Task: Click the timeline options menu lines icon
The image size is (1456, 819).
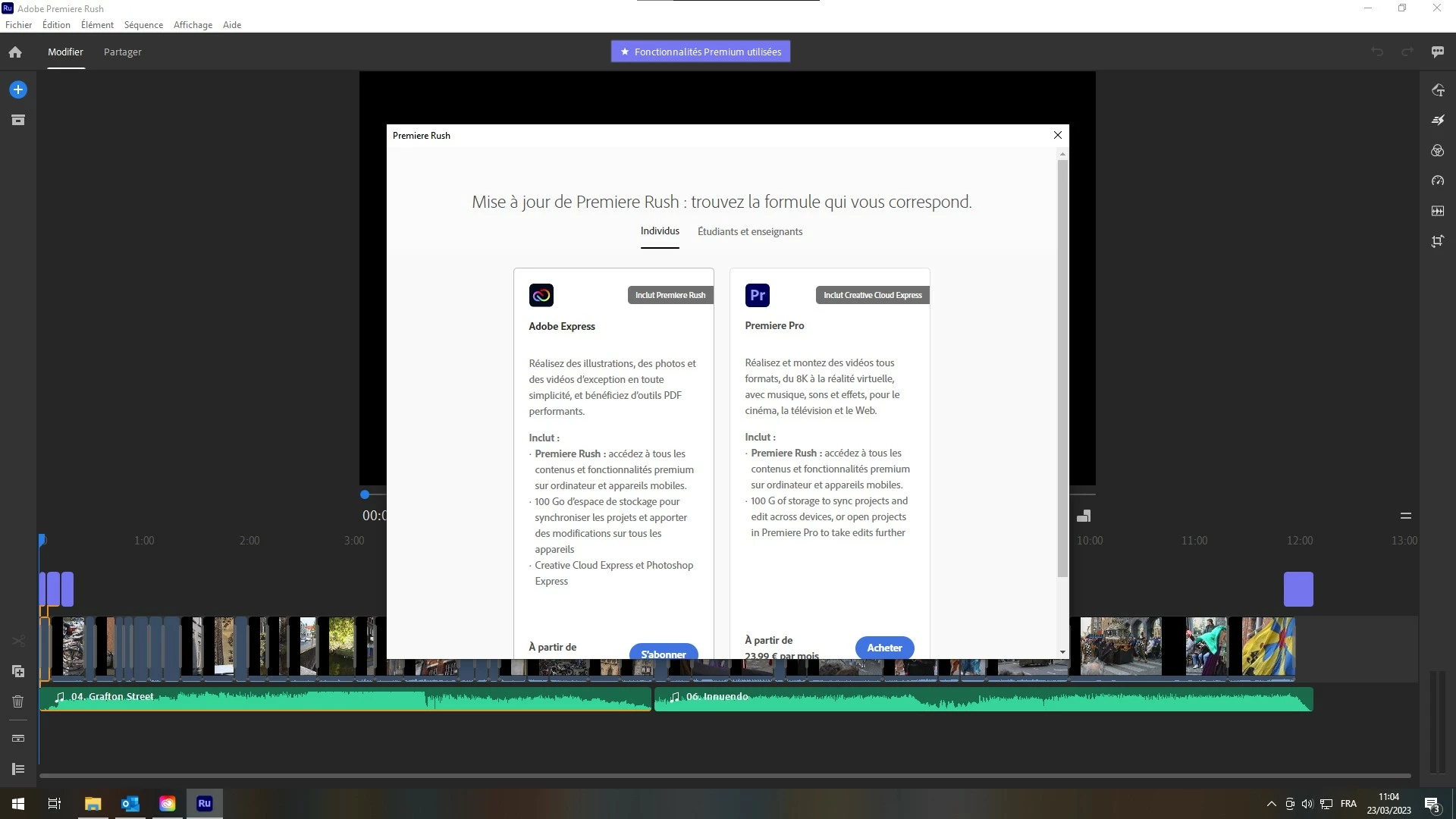Action: coord(1405,516)
